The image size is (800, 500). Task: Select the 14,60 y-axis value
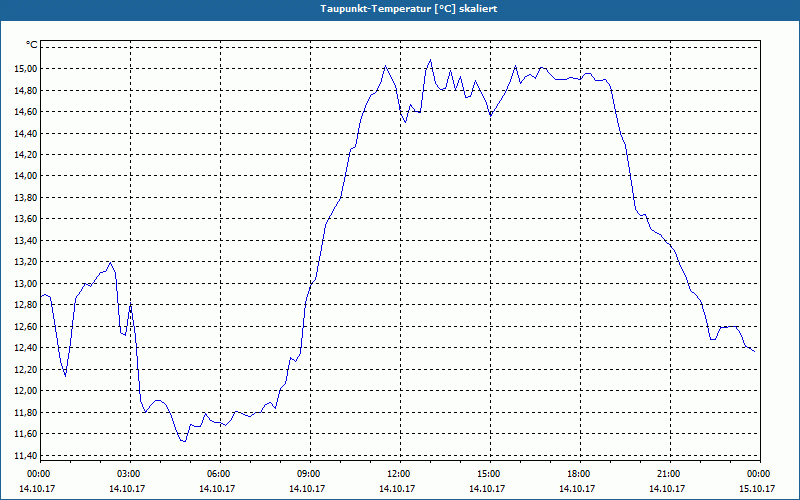tap(26, 112)
